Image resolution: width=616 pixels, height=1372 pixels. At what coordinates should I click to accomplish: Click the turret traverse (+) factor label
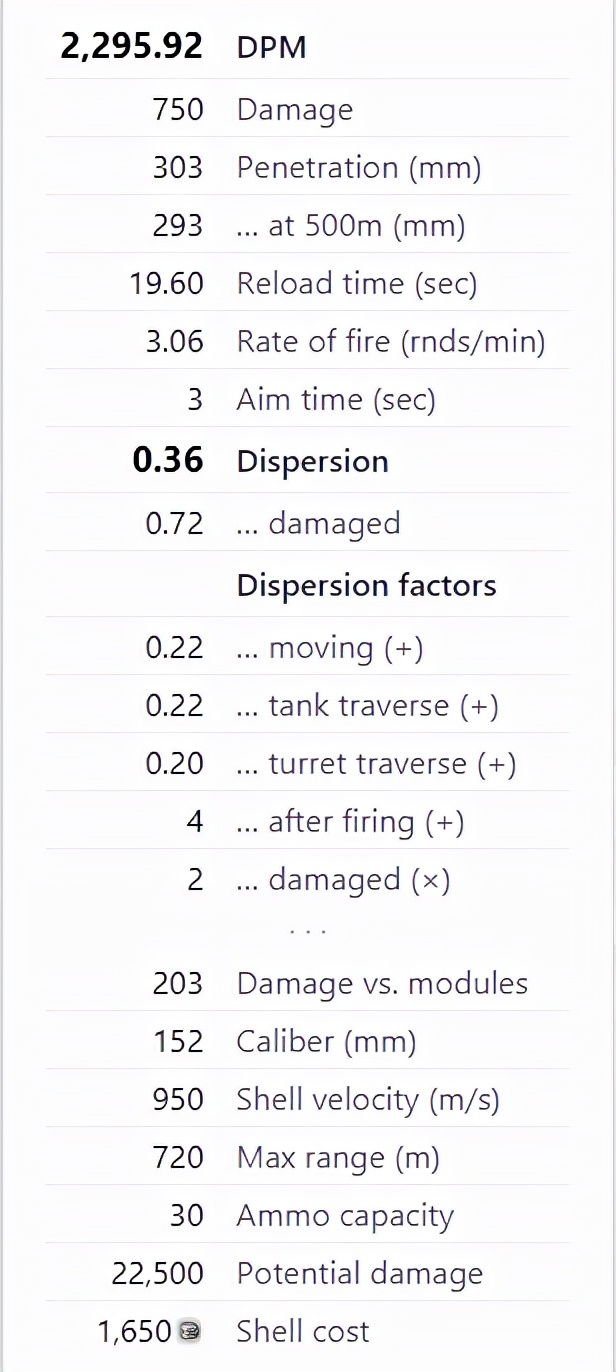coord(376,763)
